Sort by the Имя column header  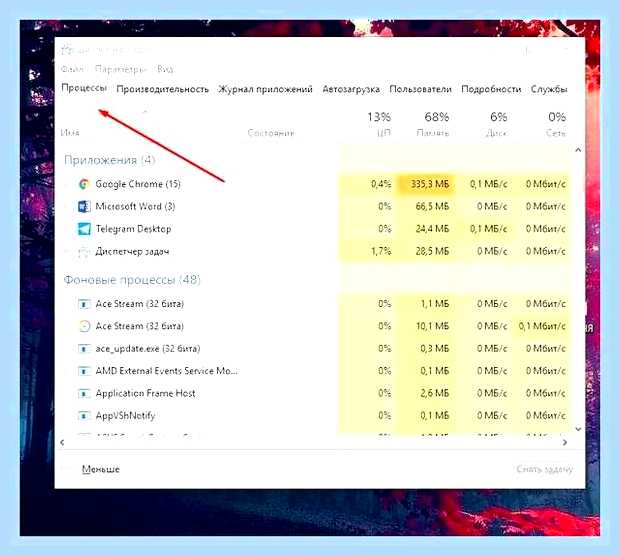pyautogui.click(x=70, y=133)
